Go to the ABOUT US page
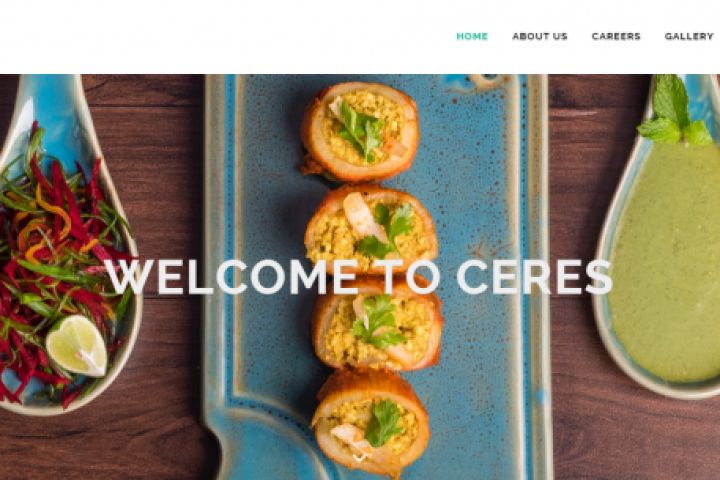The height and width of the screenshot is (480, 720). point(540,36)
